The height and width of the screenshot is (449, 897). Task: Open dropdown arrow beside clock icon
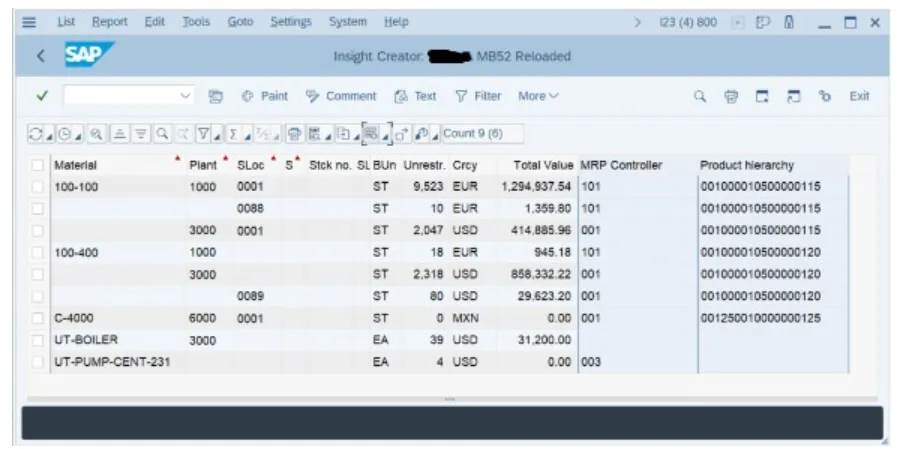click(x=79, y=137)
